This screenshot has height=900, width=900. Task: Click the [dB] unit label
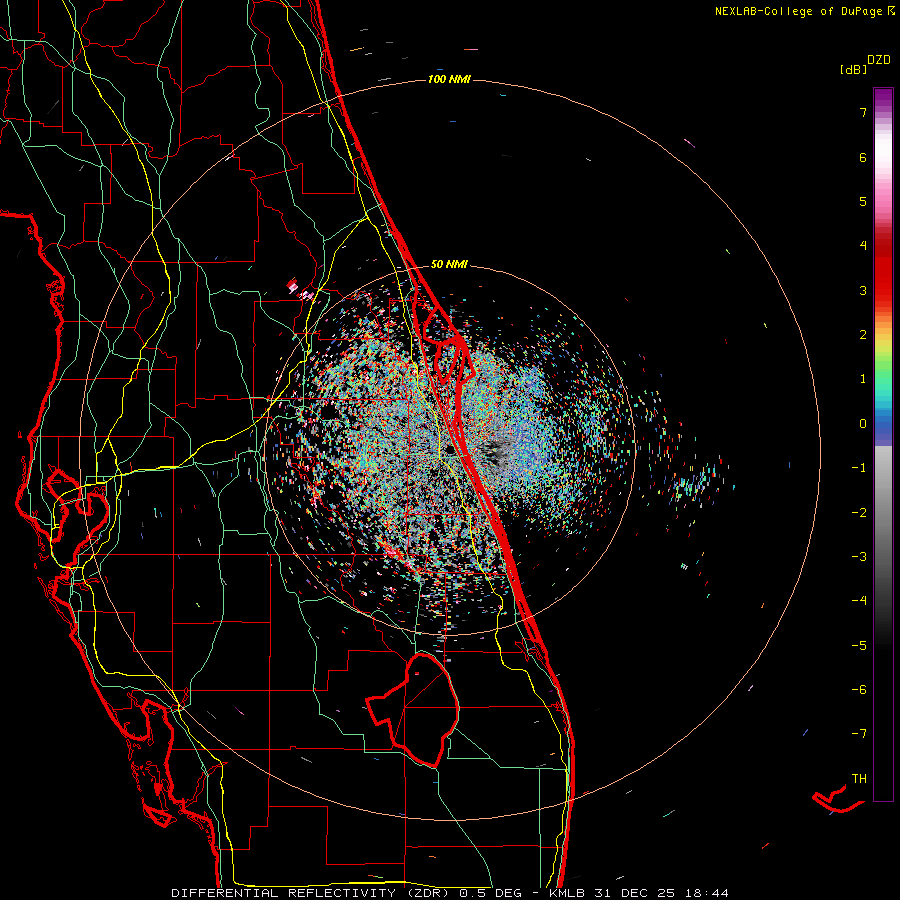click(853, 69)
